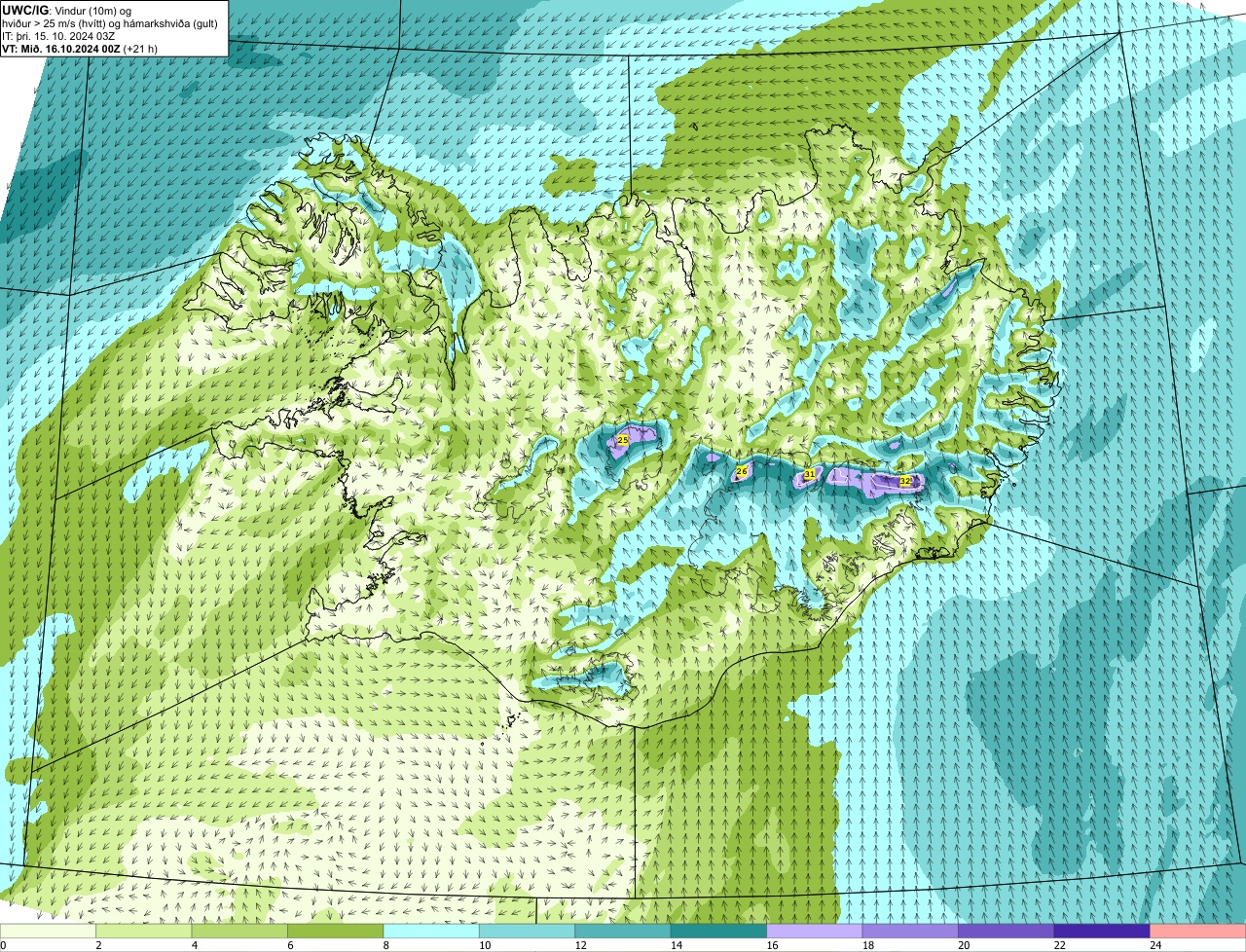Click the yellow gust label 26
The width and height of the screenshot is (1246, 952).
[741, 471]
